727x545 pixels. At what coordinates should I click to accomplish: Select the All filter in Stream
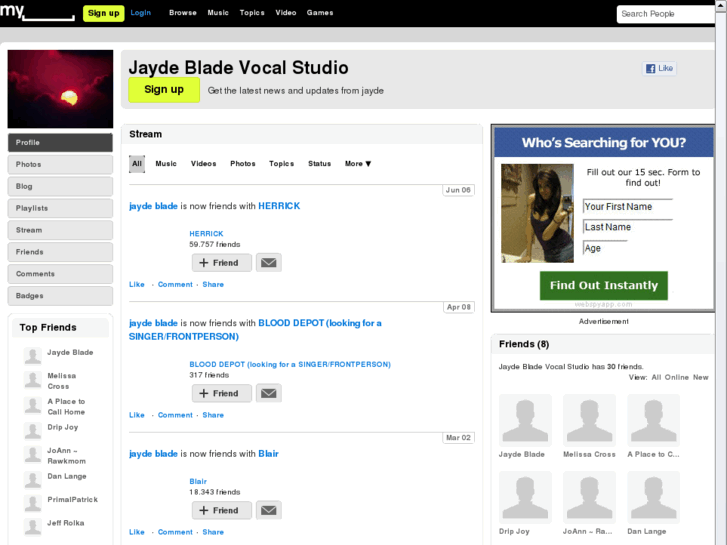click(x=137, y=164)
